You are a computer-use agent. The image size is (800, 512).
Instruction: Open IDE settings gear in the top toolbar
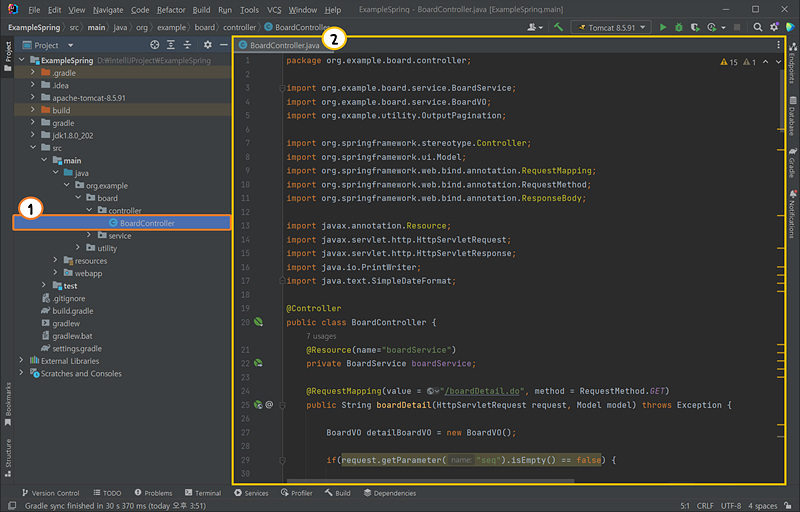pos(774,27)
